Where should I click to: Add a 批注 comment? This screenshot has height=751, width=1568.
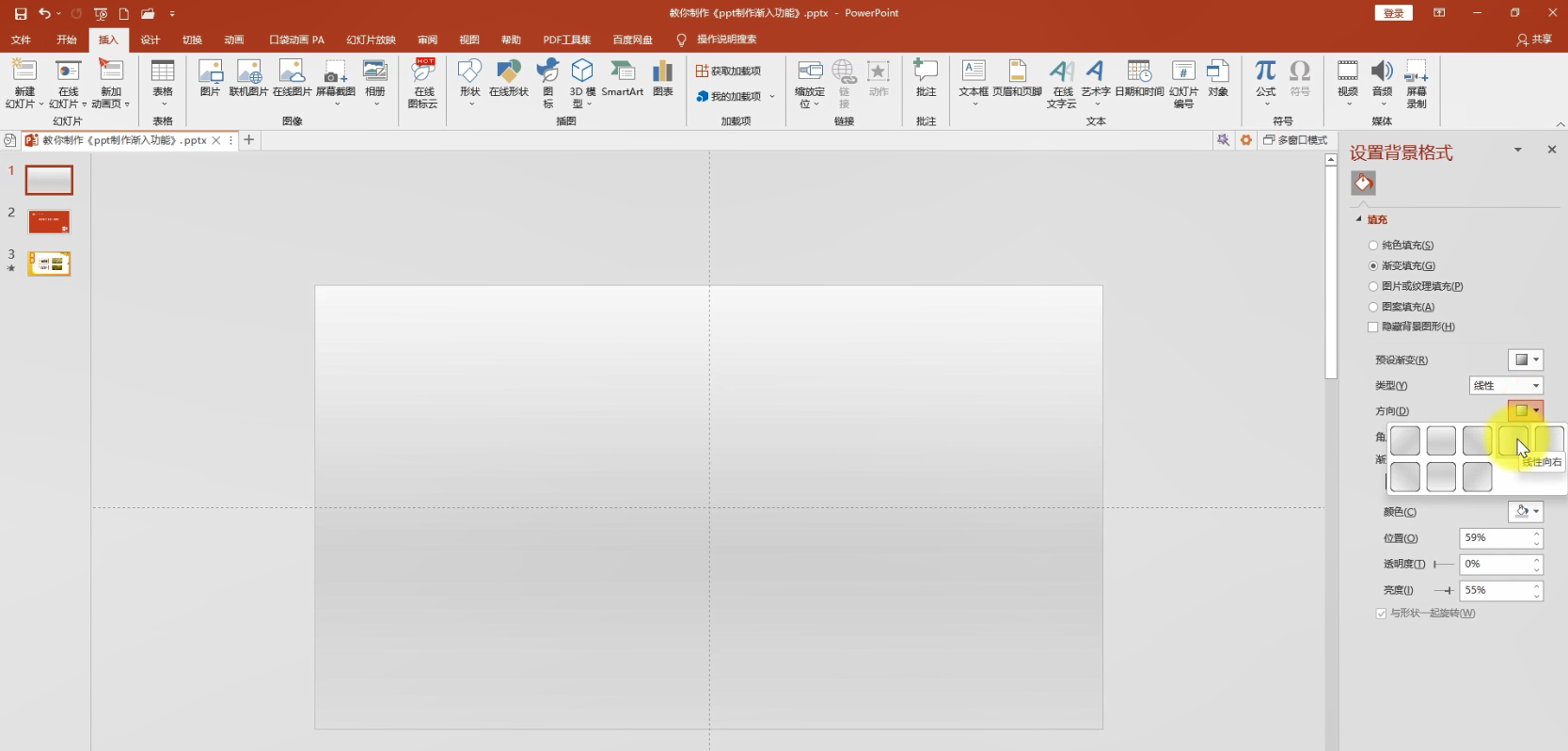pos(926,79)
